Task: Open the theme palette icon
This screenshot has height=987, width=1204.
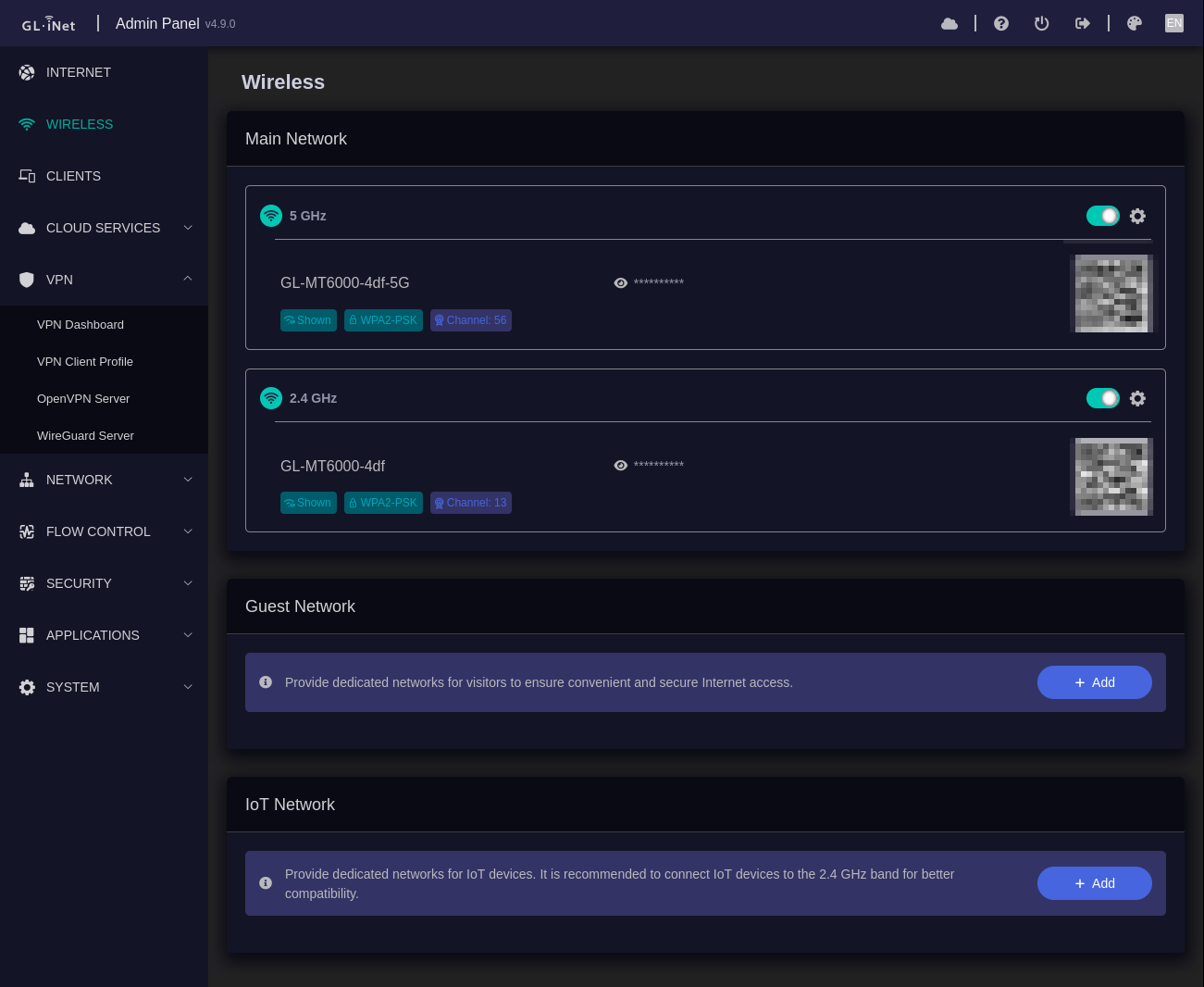Action: 1135,23
